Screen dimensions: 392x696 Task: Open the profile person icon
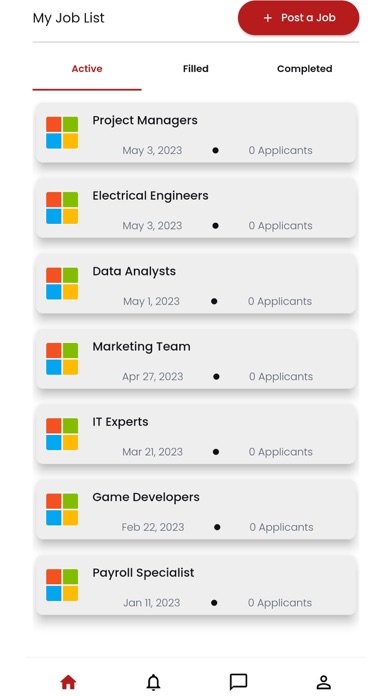click(x=324, y=682)
